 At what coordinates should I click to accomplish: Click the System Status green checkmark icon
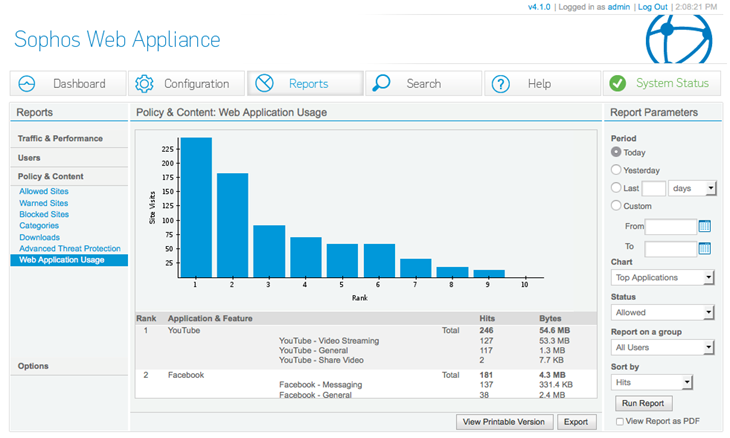(618, 83)
